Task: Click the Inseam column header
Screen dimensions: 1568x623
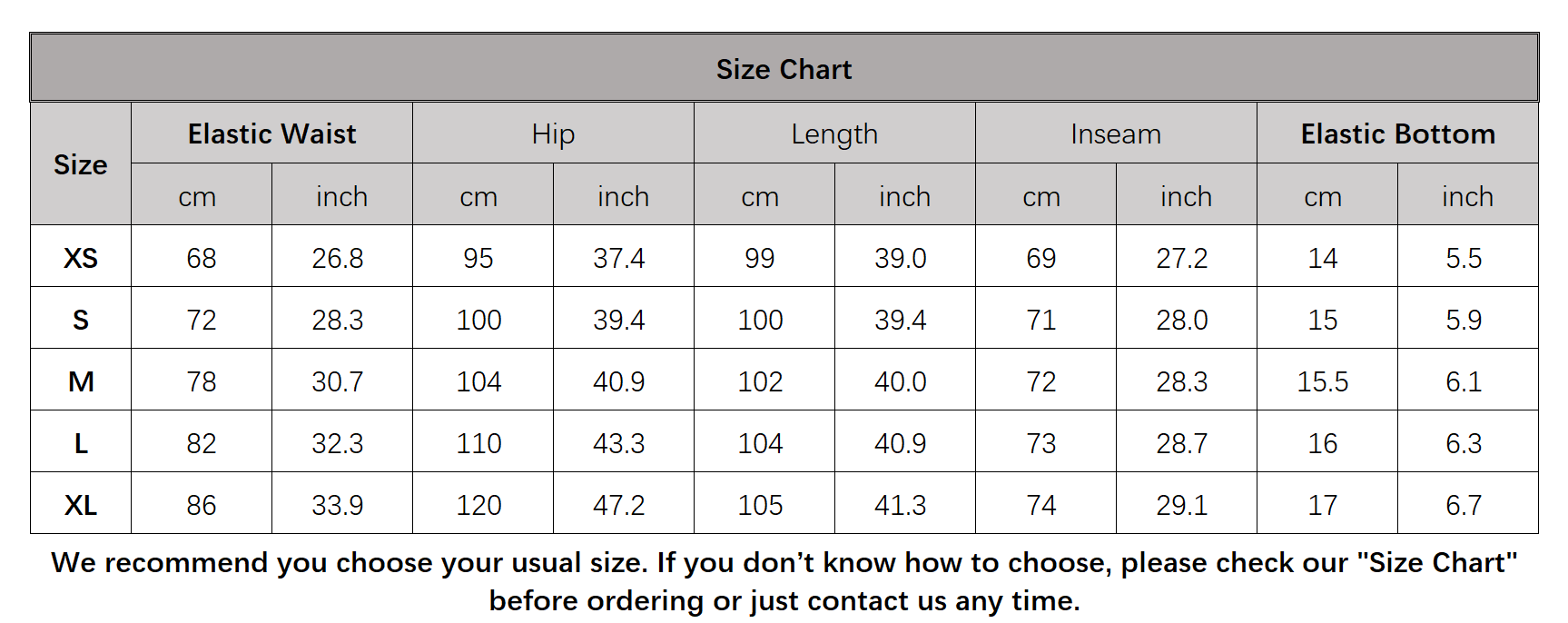Action: (x=1116, y=134)
